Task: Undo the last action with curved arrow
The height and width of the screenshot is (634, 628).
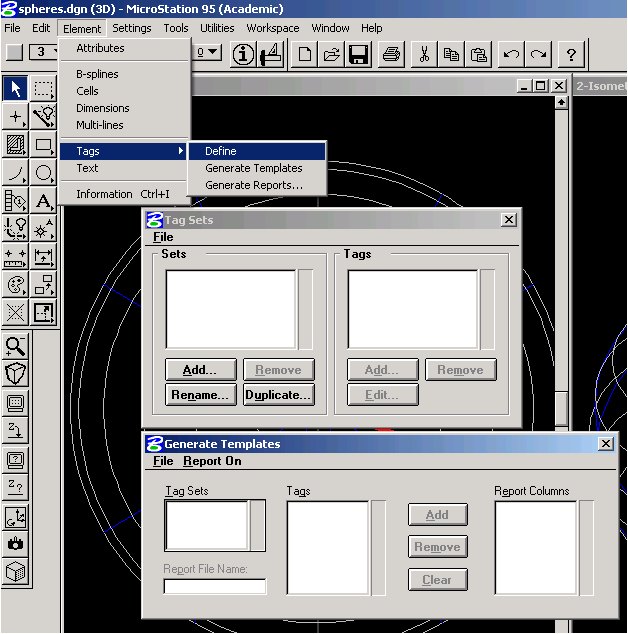Action: [511, 54]
